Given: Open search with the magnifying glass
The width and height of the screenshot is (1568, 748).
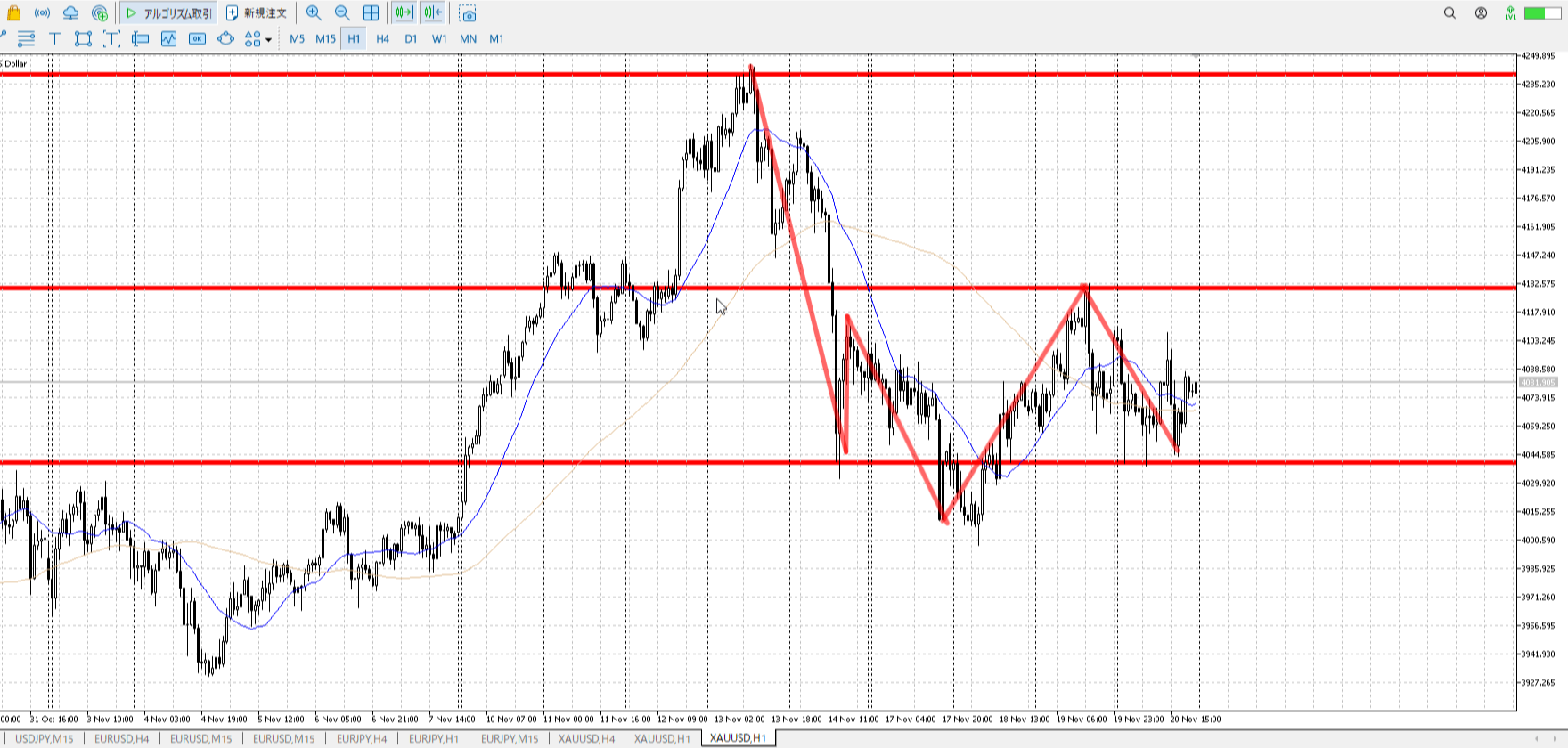Looking at the screenshot, I should click(1450, 13).
